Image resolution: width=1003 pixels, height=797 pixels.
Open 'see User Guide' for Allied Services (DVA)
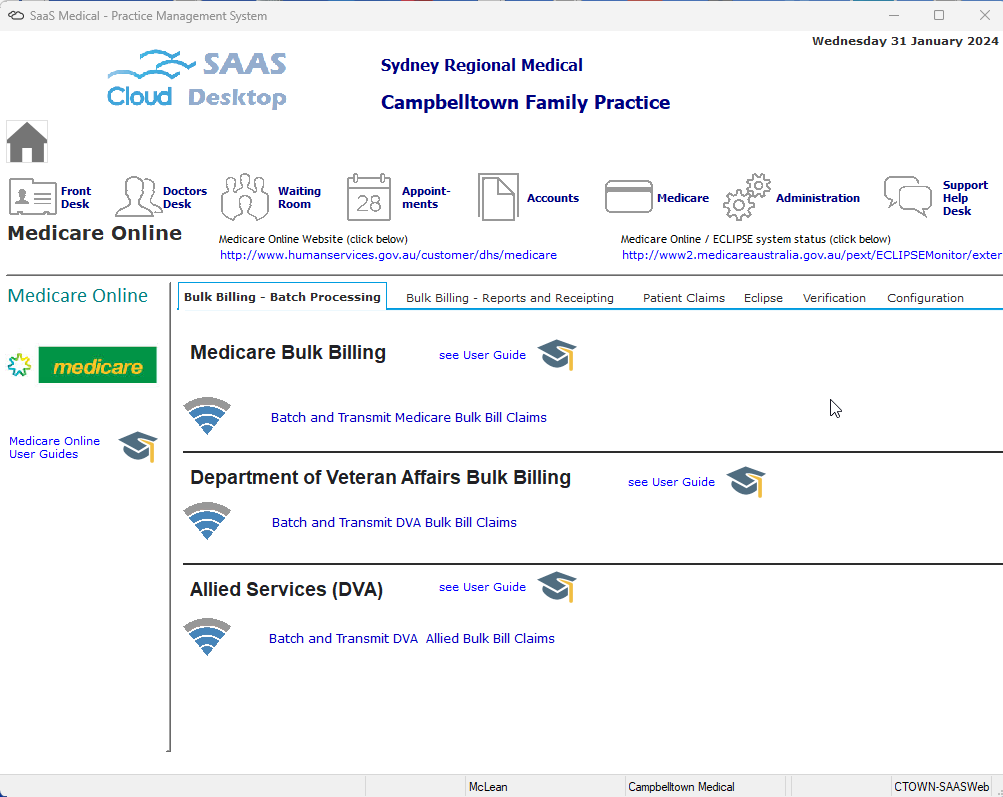tap(482, 587)
